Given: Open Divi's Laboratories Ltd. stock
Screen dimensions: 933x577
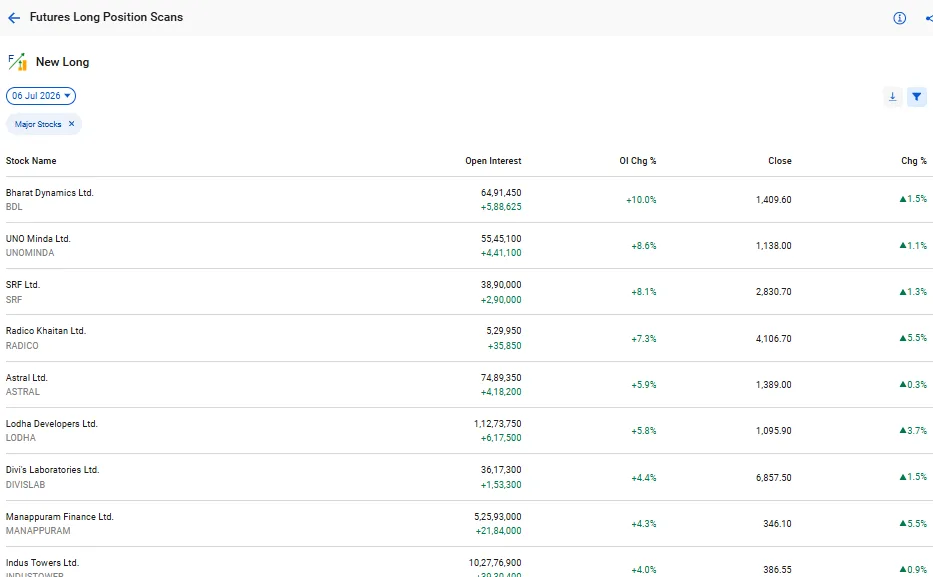Looking at the screenshot, I should click(x=52, y=470).
